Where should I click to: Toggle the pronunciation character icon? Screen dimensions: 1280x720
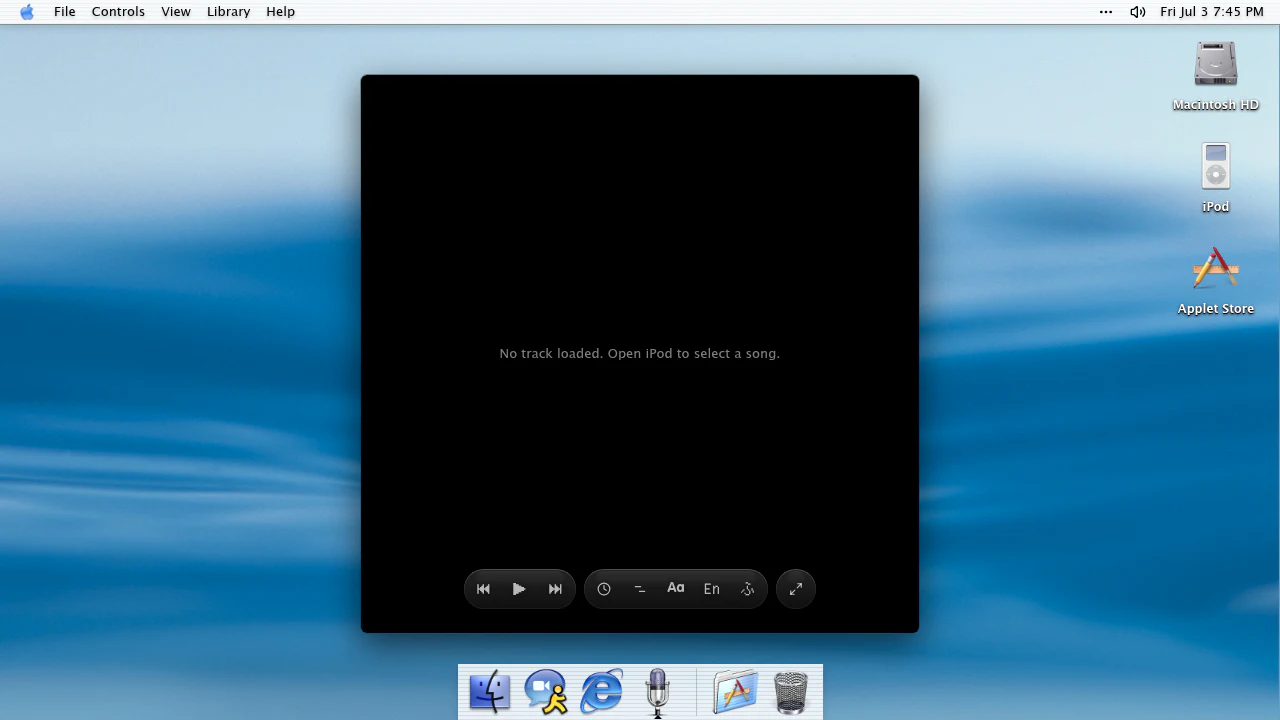coord(748,589)
